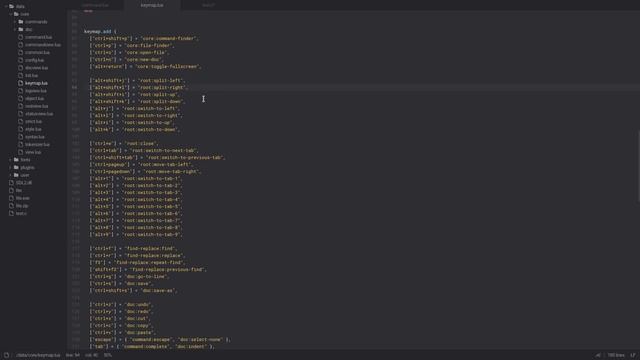This screenshot has width=640, height=360.
Task: Select the fonts folder name in tree
Action: 25,160
